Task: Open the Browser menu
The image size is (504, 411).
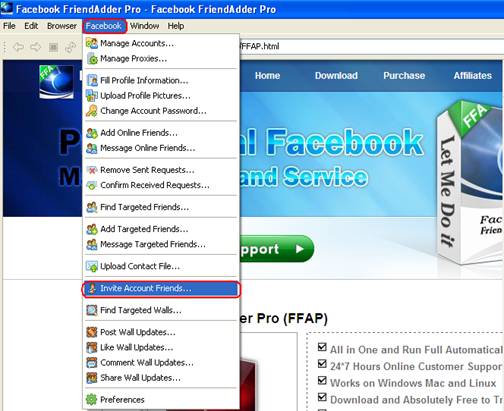Action: point(62,26)
